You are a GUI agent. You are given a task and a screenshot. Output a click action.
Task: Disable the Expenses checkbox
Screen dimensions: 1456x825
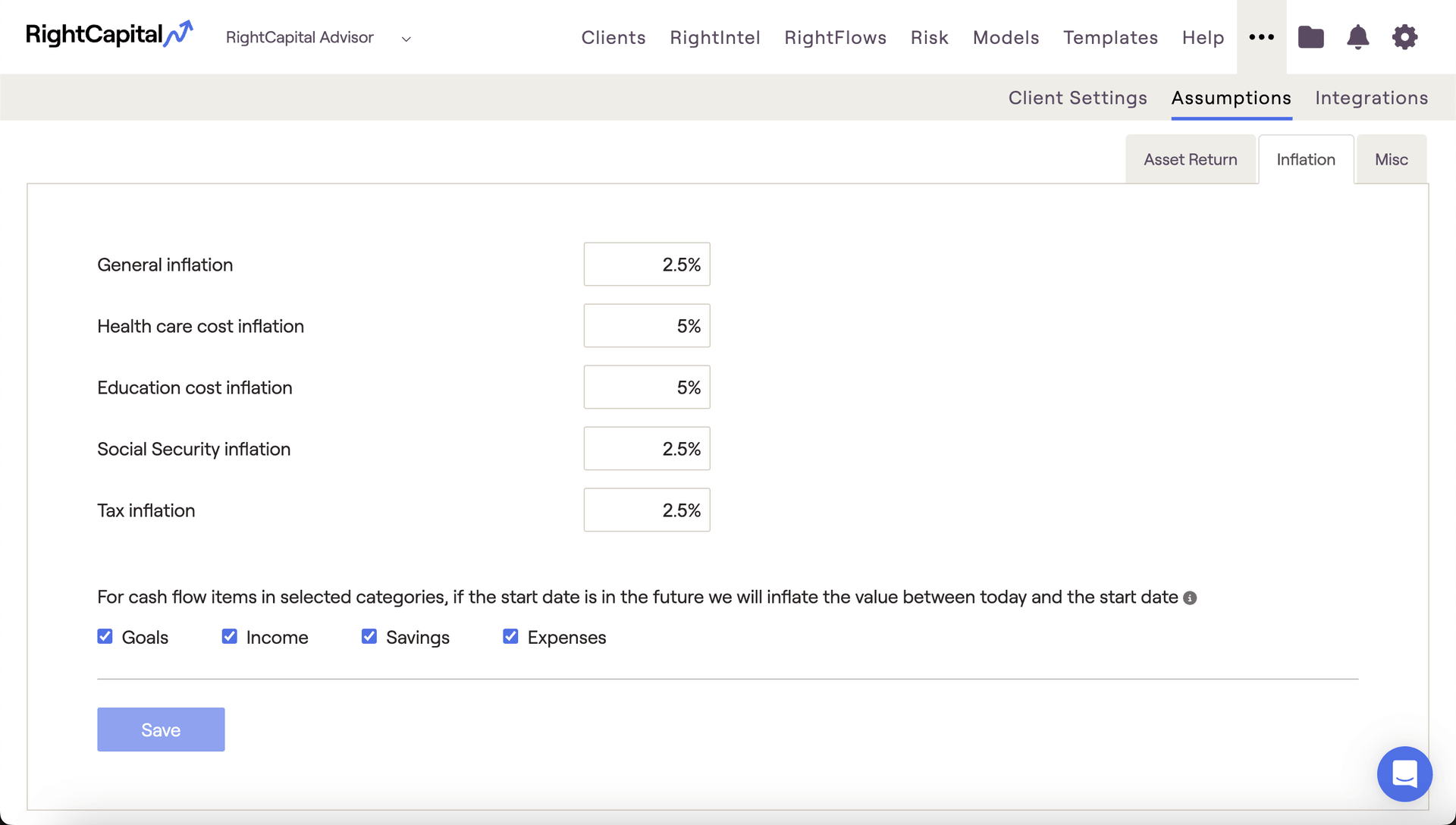coord(510,637)
